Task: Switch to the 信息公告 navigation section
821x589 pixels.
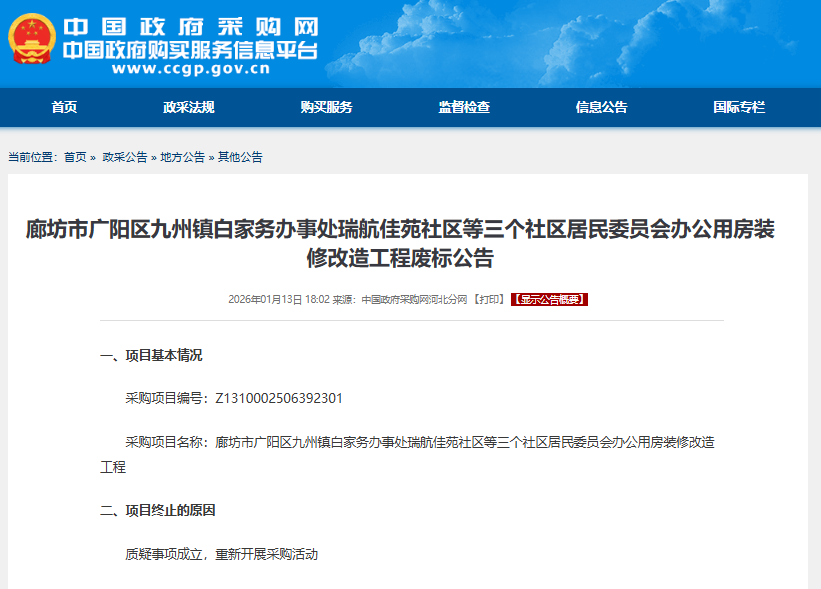Action: 601,107
